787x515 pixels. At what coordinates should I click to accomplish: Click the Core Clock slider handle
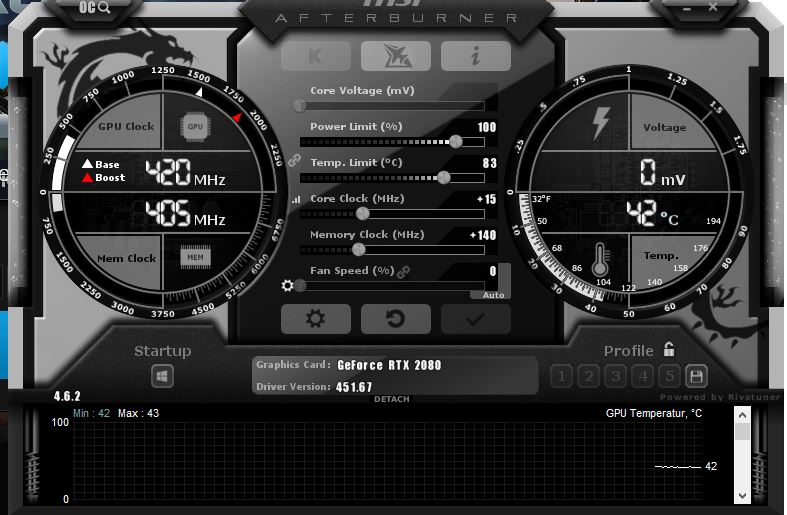tap(363, 213)
